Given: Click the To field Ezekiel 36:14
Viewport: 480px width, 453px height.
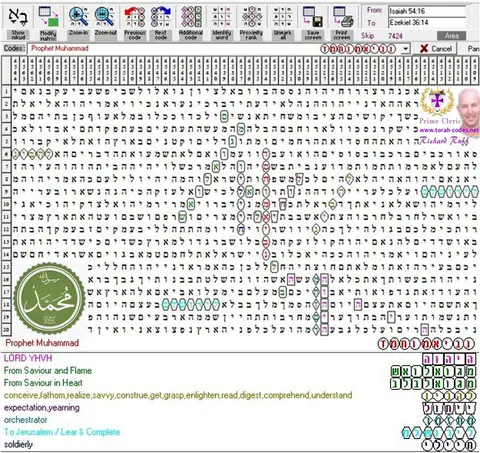Looking at the screenshot, I should (x=427, y=23).
